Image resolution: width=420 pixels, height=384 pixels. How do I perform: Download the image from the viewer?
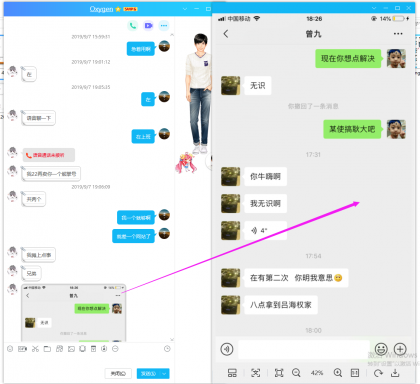click(x=395, y=373)
